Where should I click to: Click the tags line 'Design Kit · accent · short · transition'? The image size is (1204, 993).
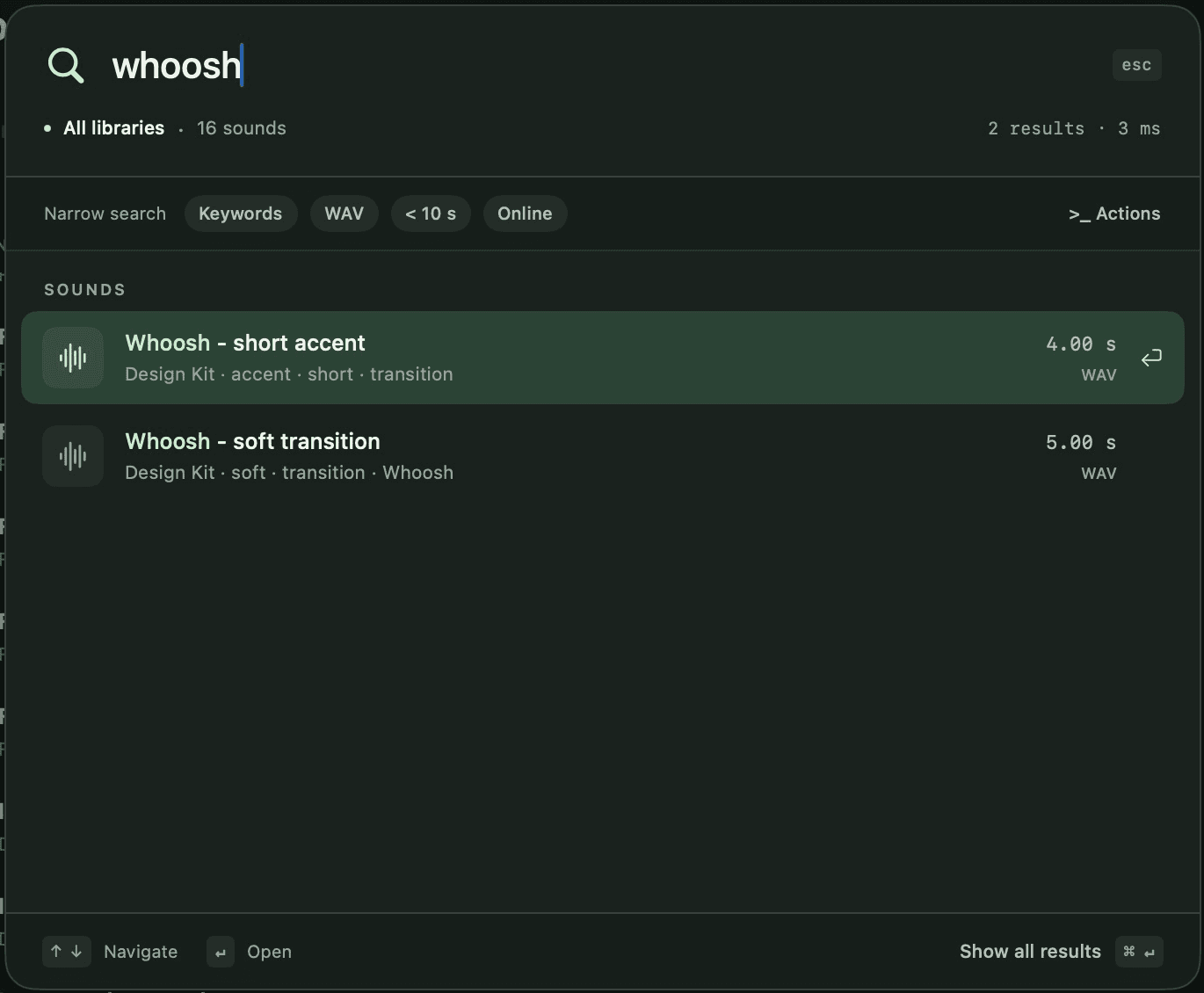coord(289,374)
